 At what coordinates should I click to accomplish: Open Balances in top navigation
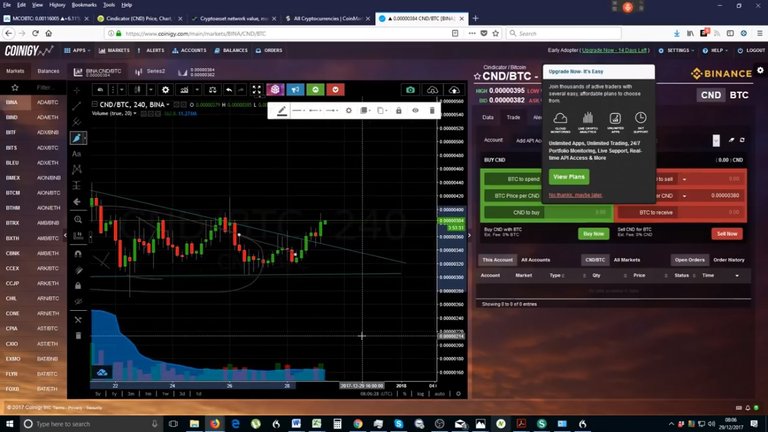coord(231,50)
